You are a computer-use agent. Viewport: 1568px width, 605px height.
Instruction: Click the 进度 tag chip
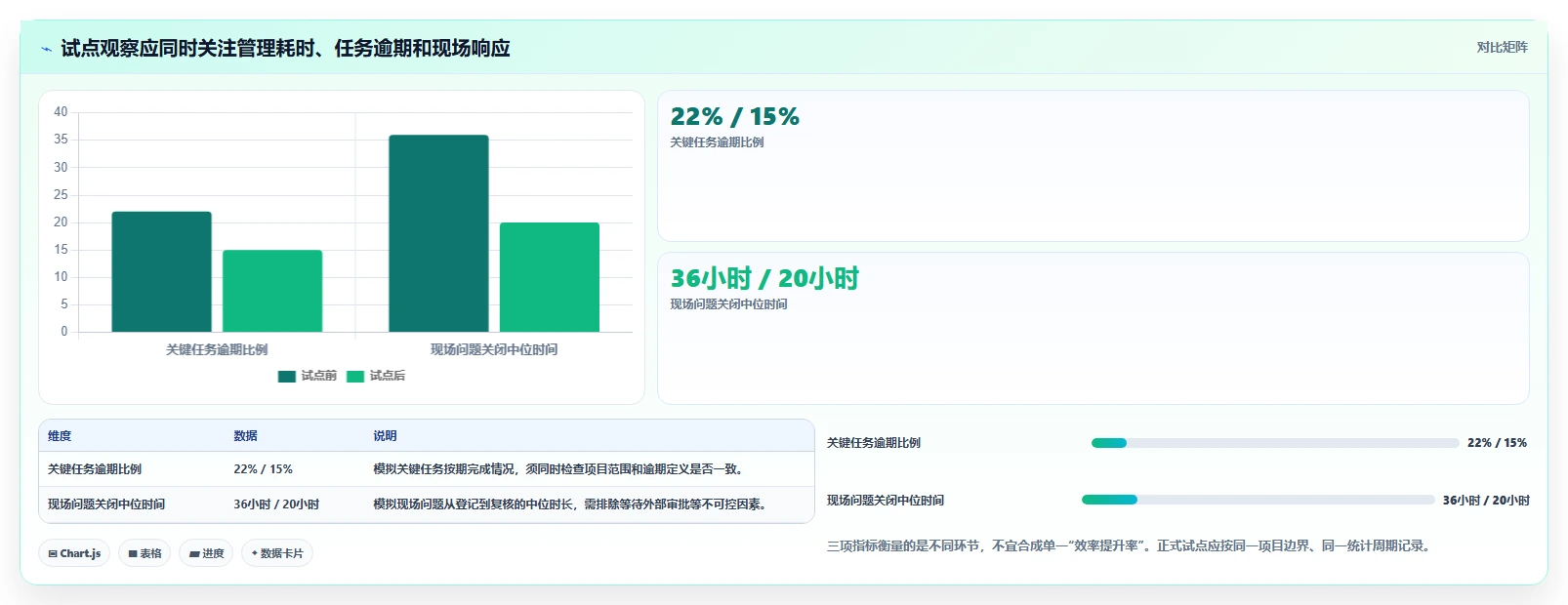[206, 553]
